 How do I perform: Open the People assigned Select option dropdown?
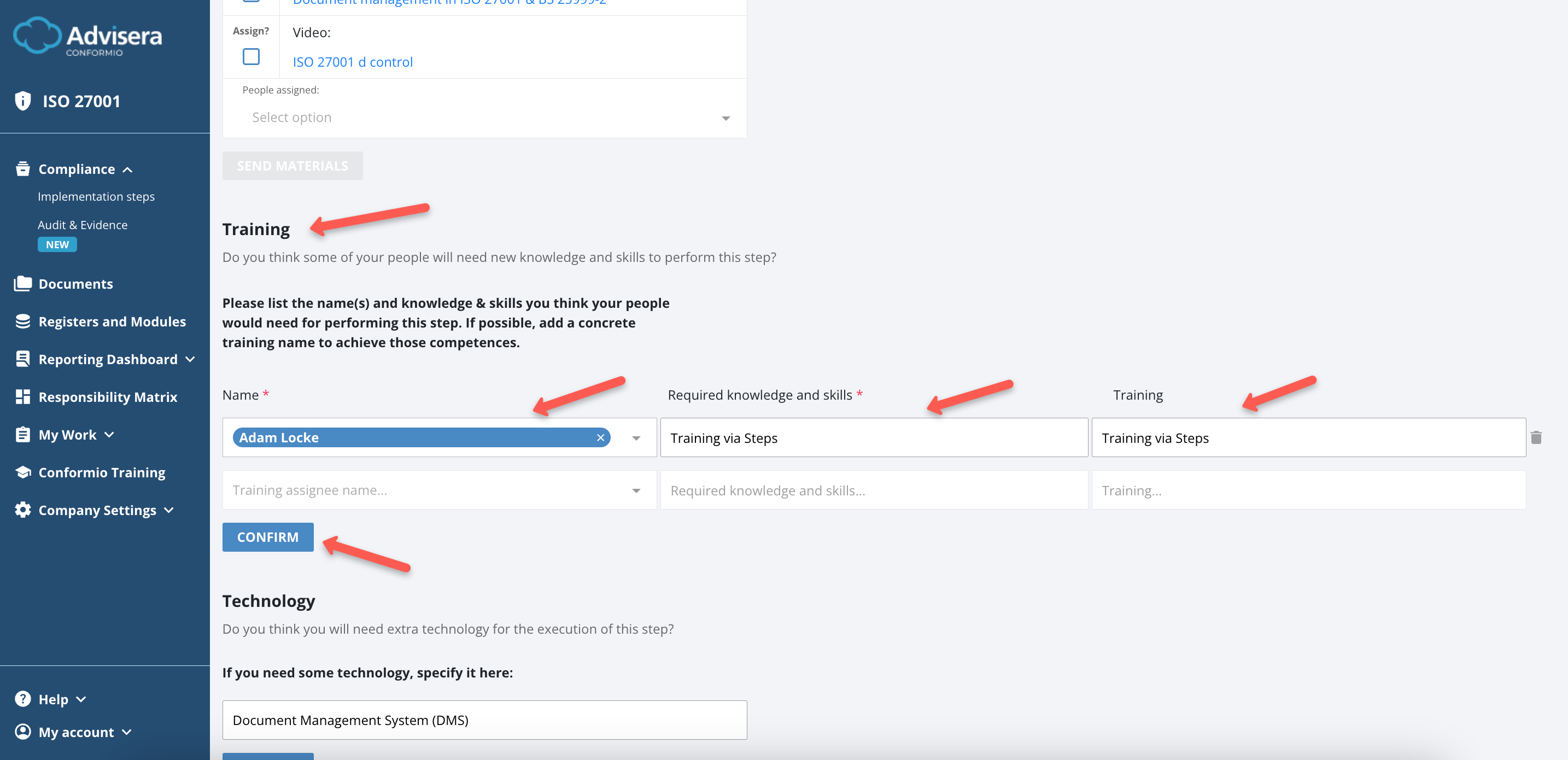pyautogui.click(x=484, y=118)
